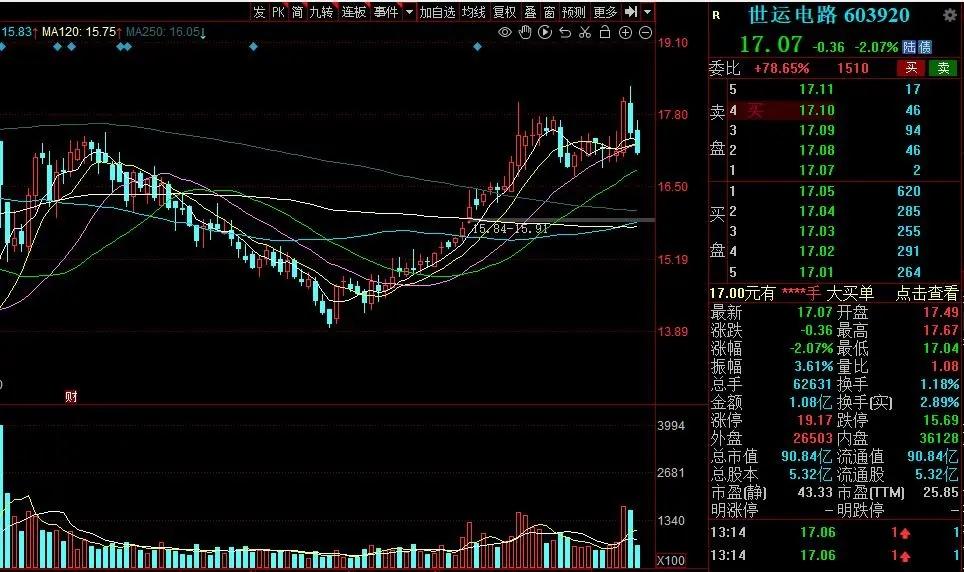The width and height of the screenshot is (964, 572).
Task: Click the 开盘 value 17.49
Action: pyautogui.click(x=941, y=312)
